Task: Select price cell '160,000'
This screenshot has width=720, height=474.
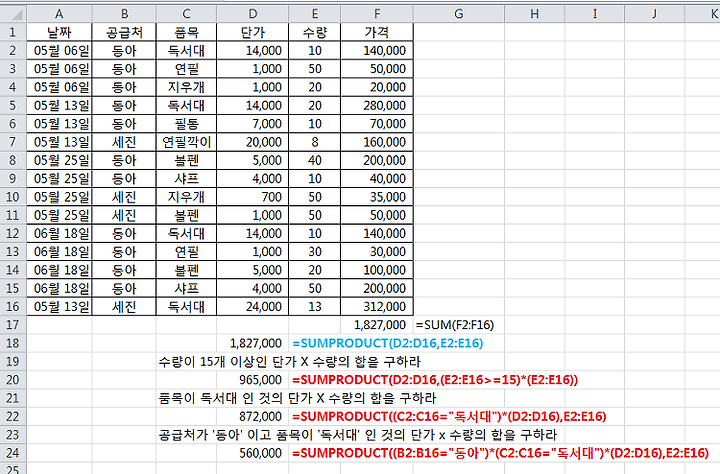Action: click(x=377, y=142)
